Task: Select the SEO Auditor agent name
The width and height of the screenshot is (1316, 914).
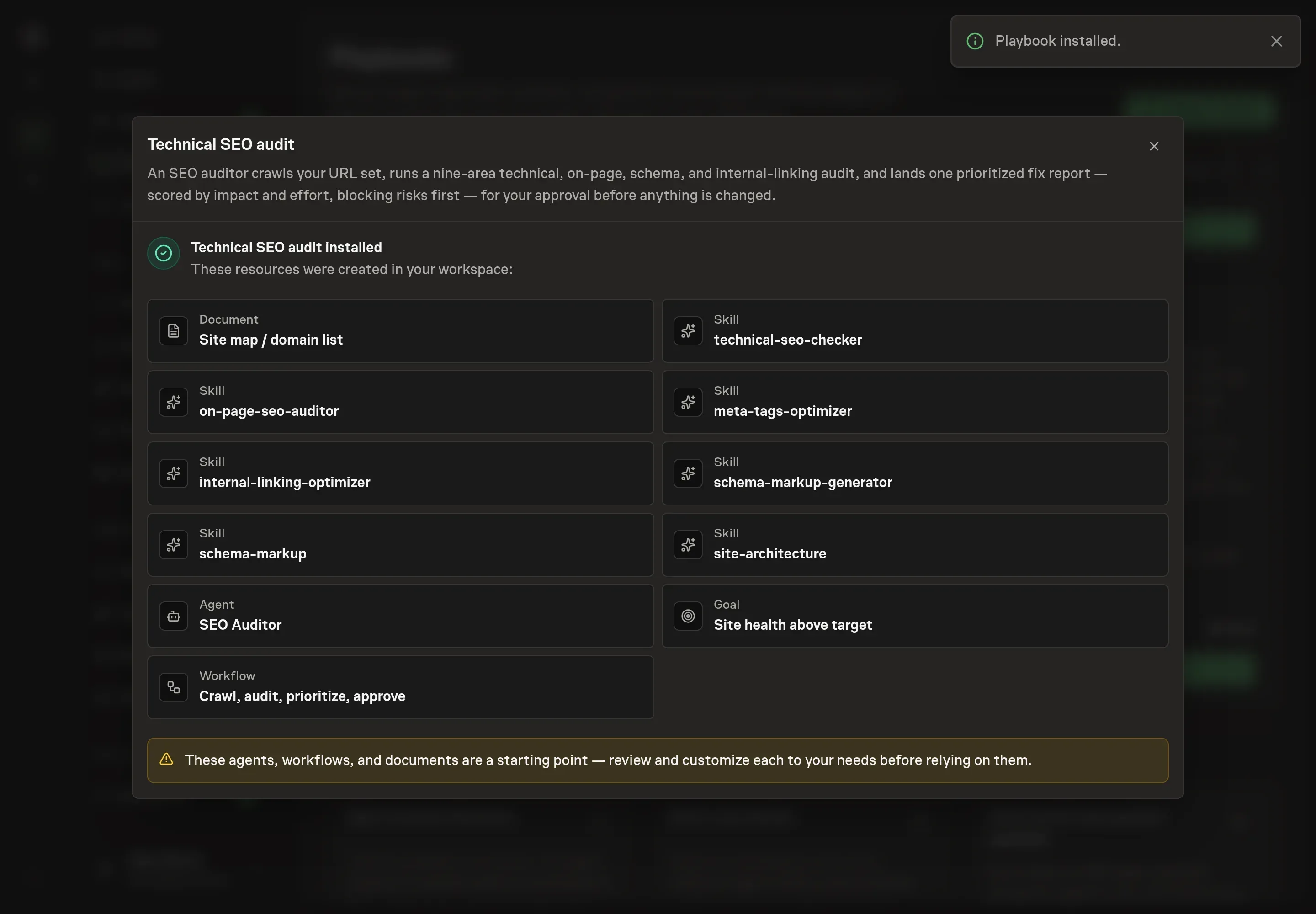Action: pyautogui.click(x=240, y=625)
